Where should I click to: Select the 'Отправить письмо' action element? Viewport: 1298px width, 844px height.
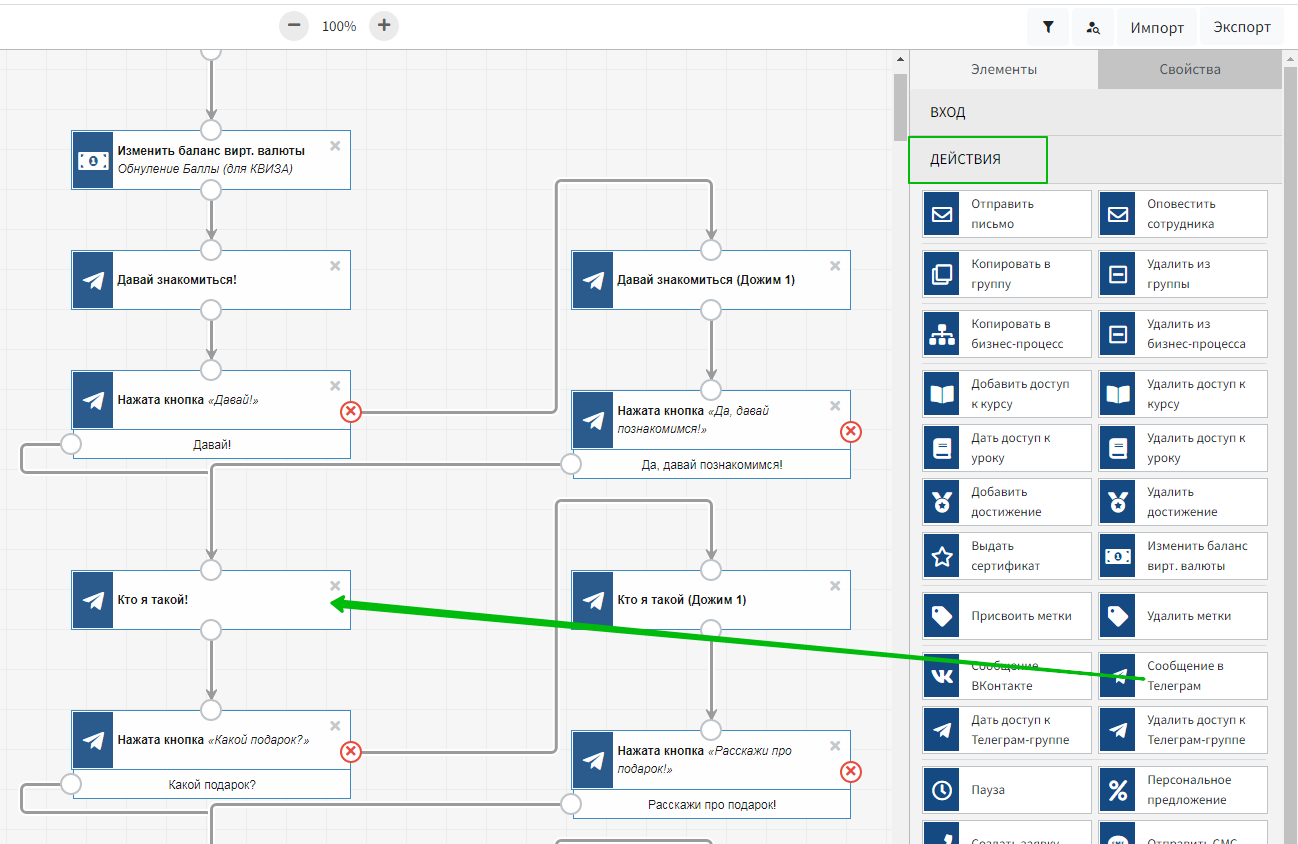coord(1006,214)
